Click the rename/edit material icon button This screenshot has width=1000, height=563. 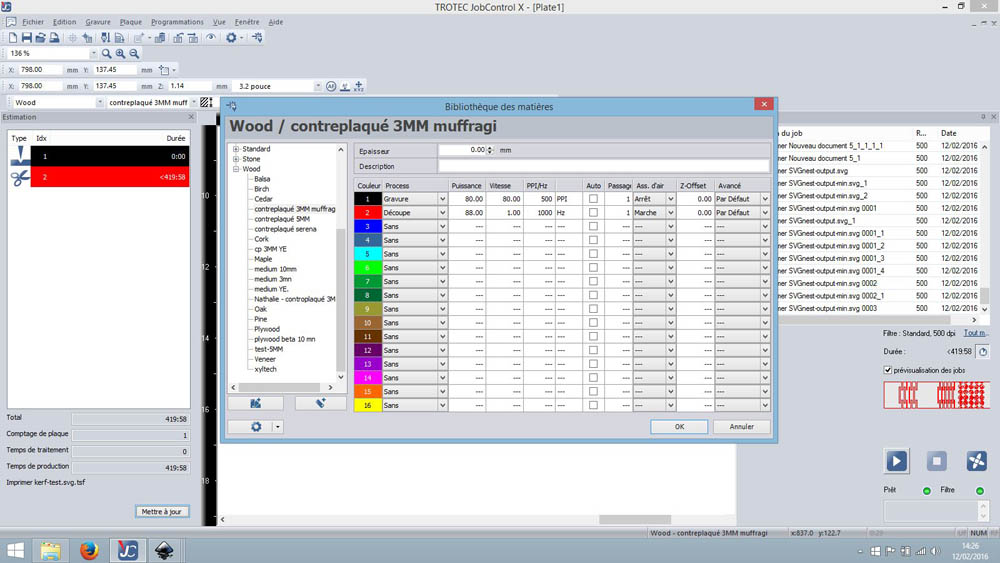point(321,403)
